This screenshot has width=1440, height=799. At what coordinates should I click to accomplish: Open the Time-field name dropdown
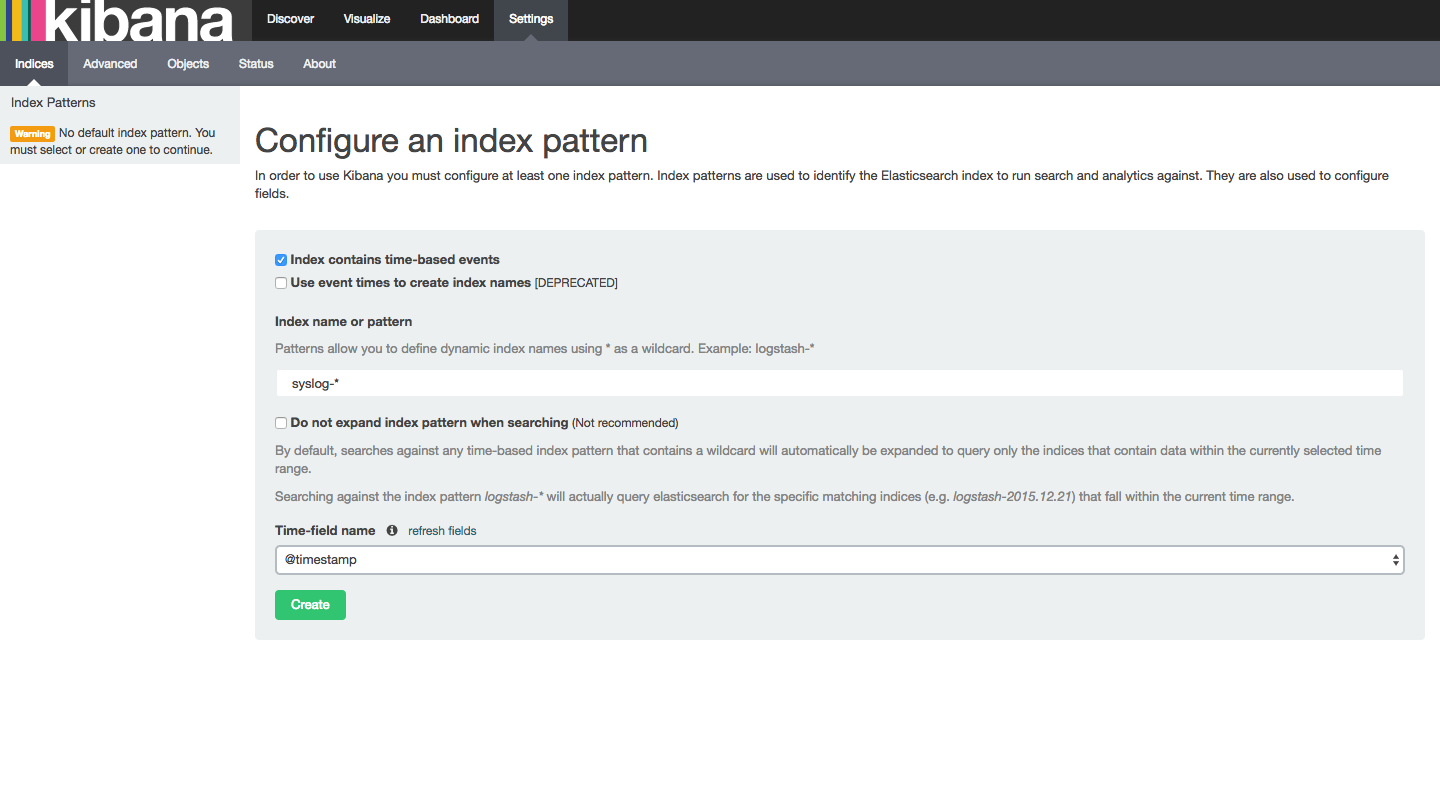coord(840,560)
